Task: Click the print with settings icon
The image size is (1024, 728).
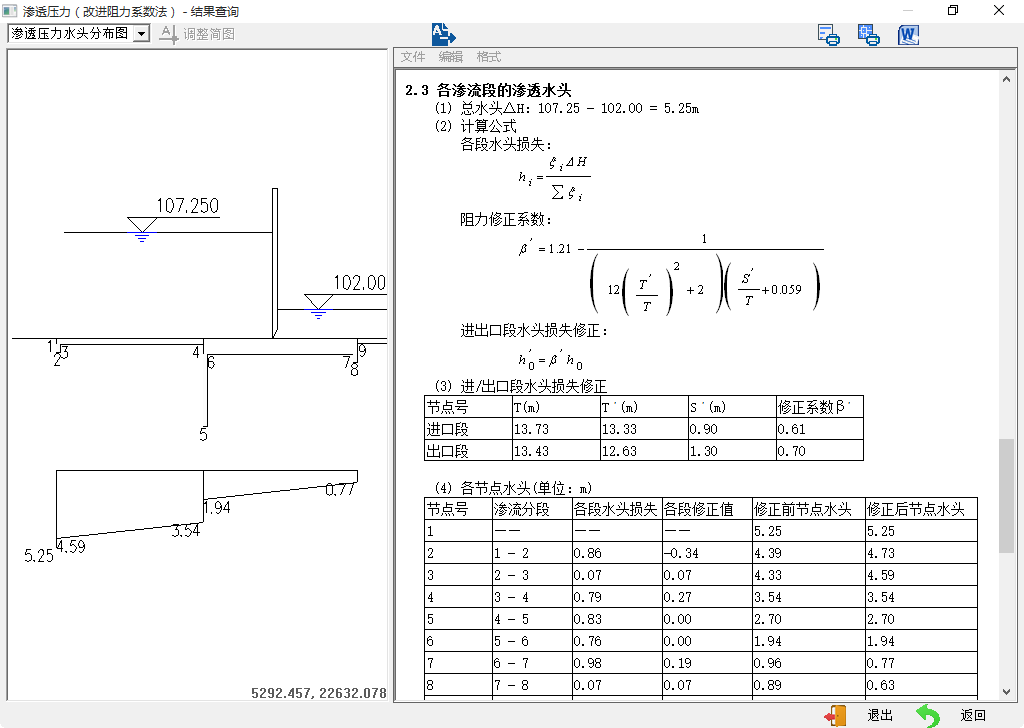Action: [869, 35]
